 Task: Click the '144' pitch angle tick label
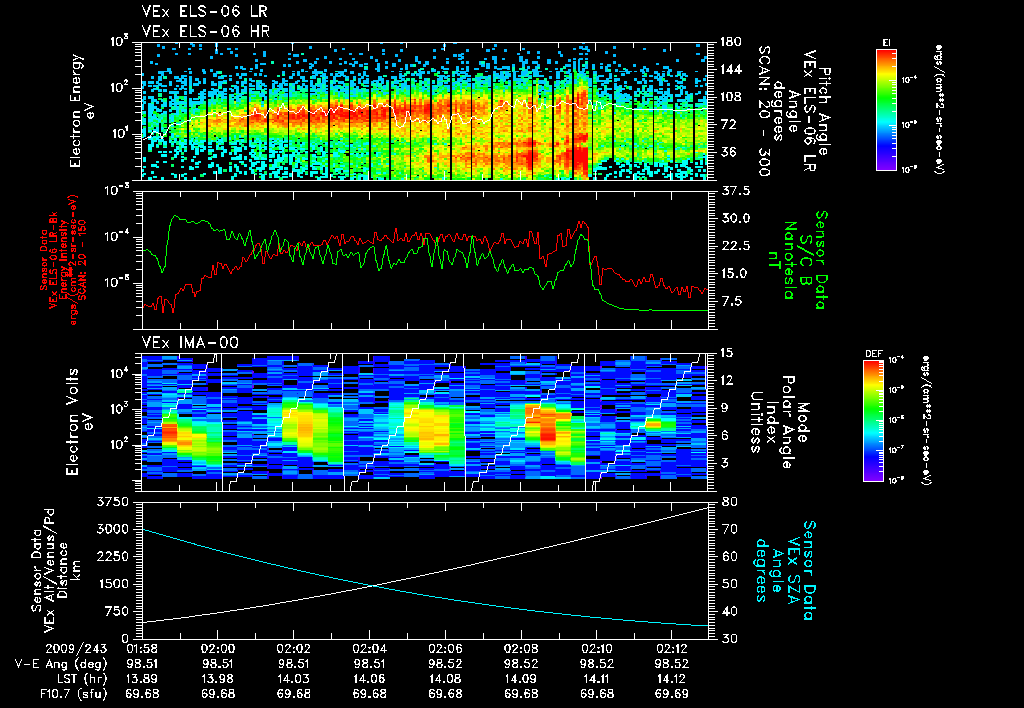[x=730, y=70]
